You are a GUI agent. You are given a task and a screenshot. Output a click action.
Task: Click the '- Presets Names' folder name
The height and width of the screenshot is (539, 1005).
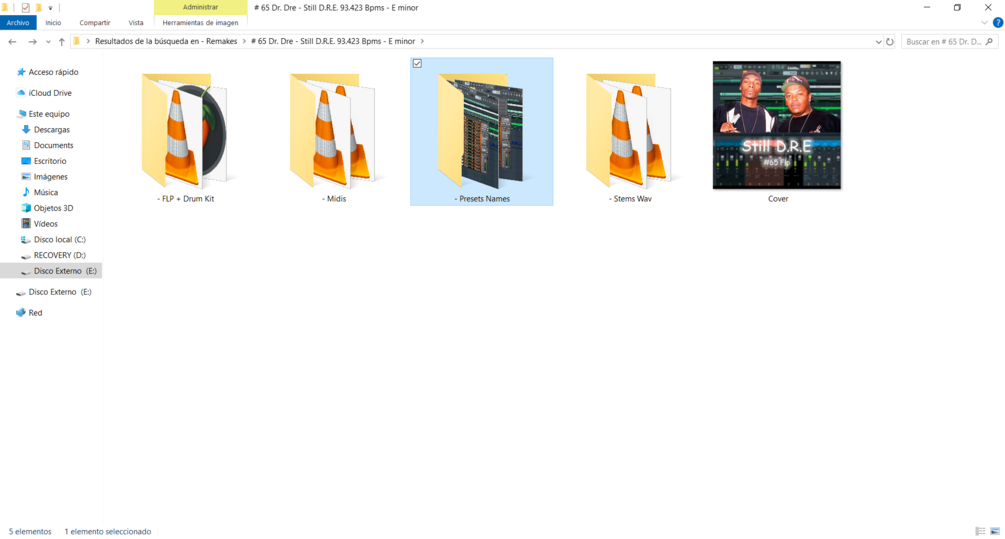click(482, 199)
